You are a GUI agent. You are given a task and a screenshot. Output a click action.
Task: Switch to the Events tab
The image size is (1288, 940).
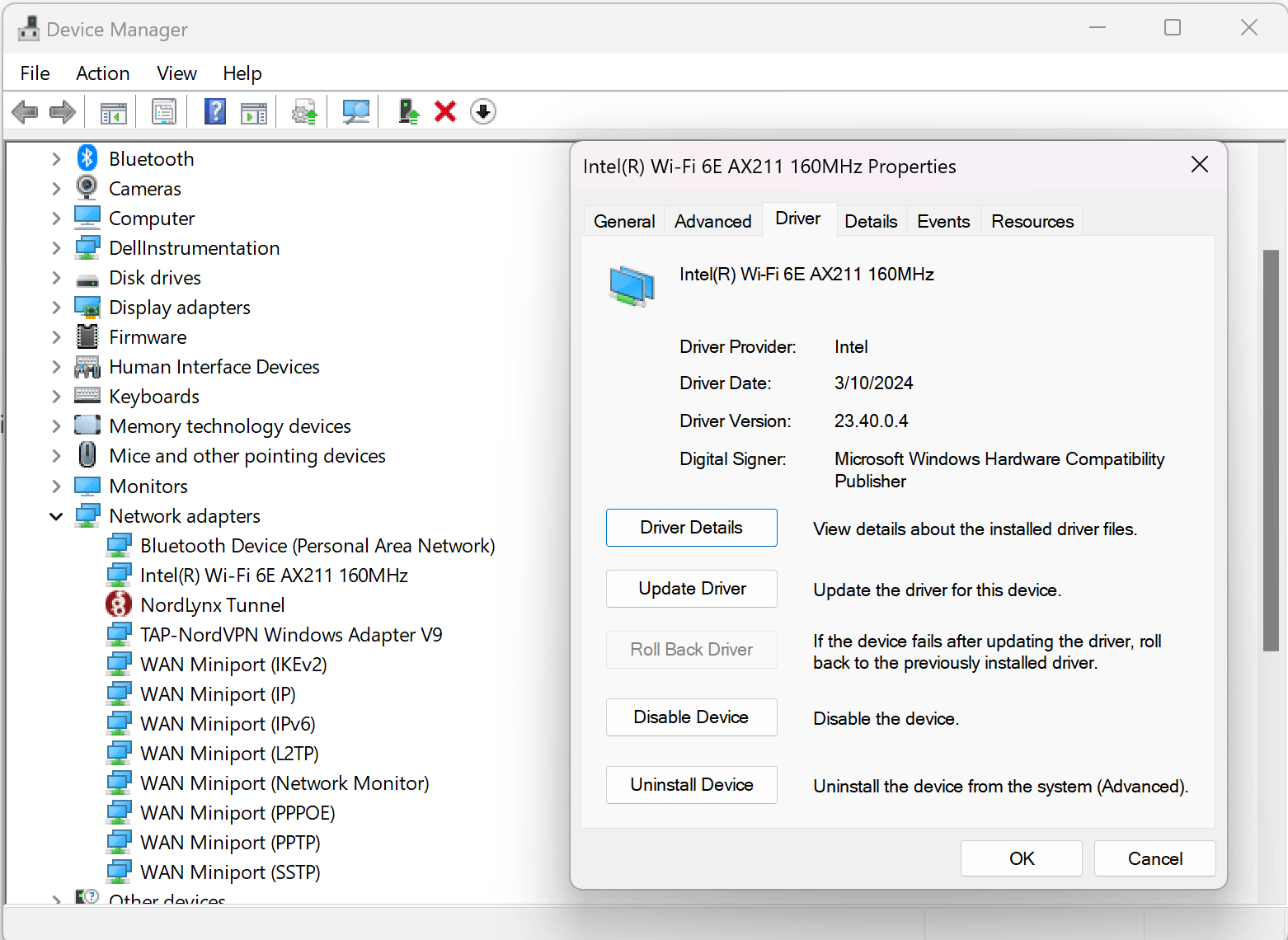coord(943,221)
